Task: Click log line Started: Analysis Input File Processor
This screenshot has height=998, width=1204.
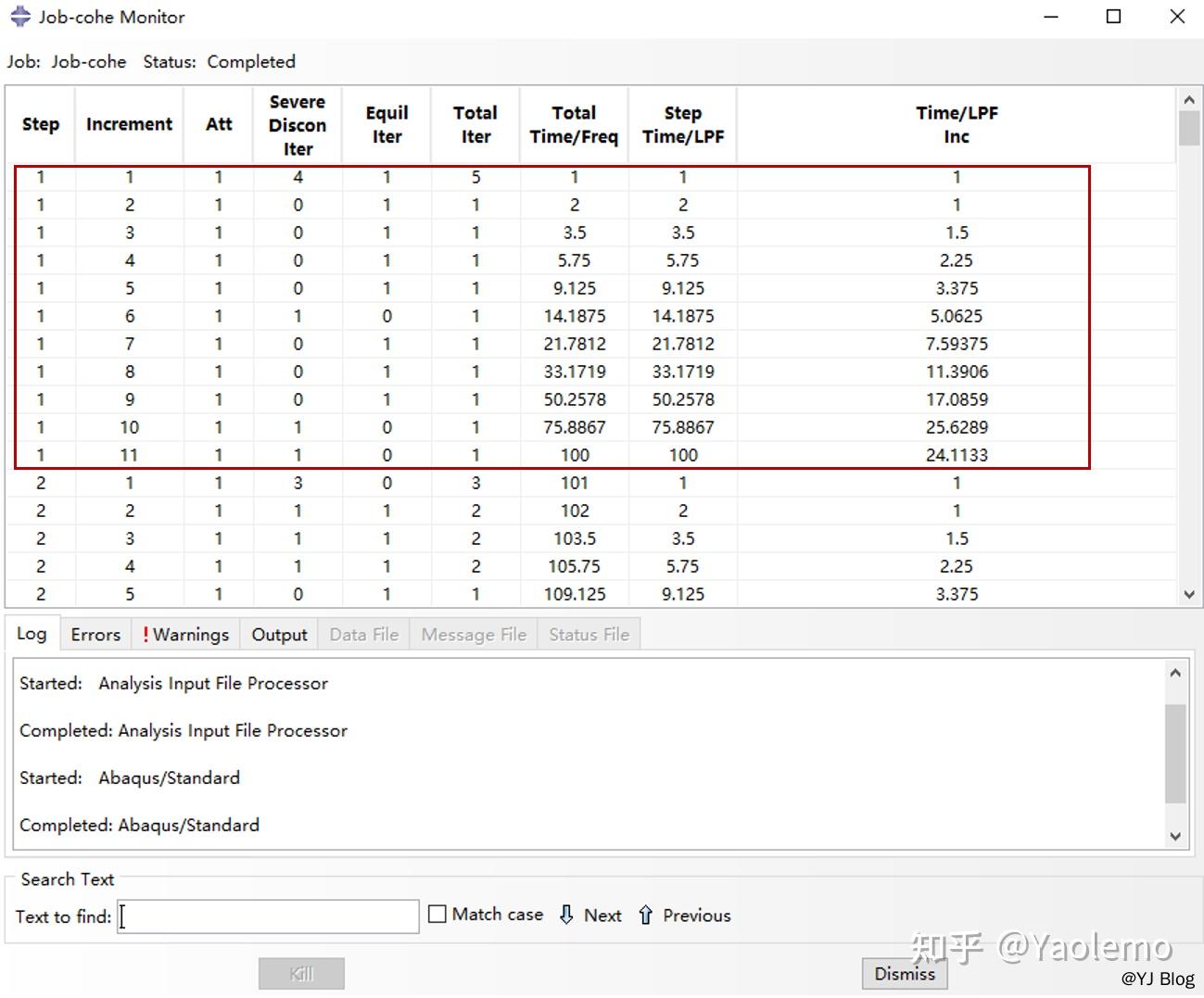Action: tap(174, 684)
